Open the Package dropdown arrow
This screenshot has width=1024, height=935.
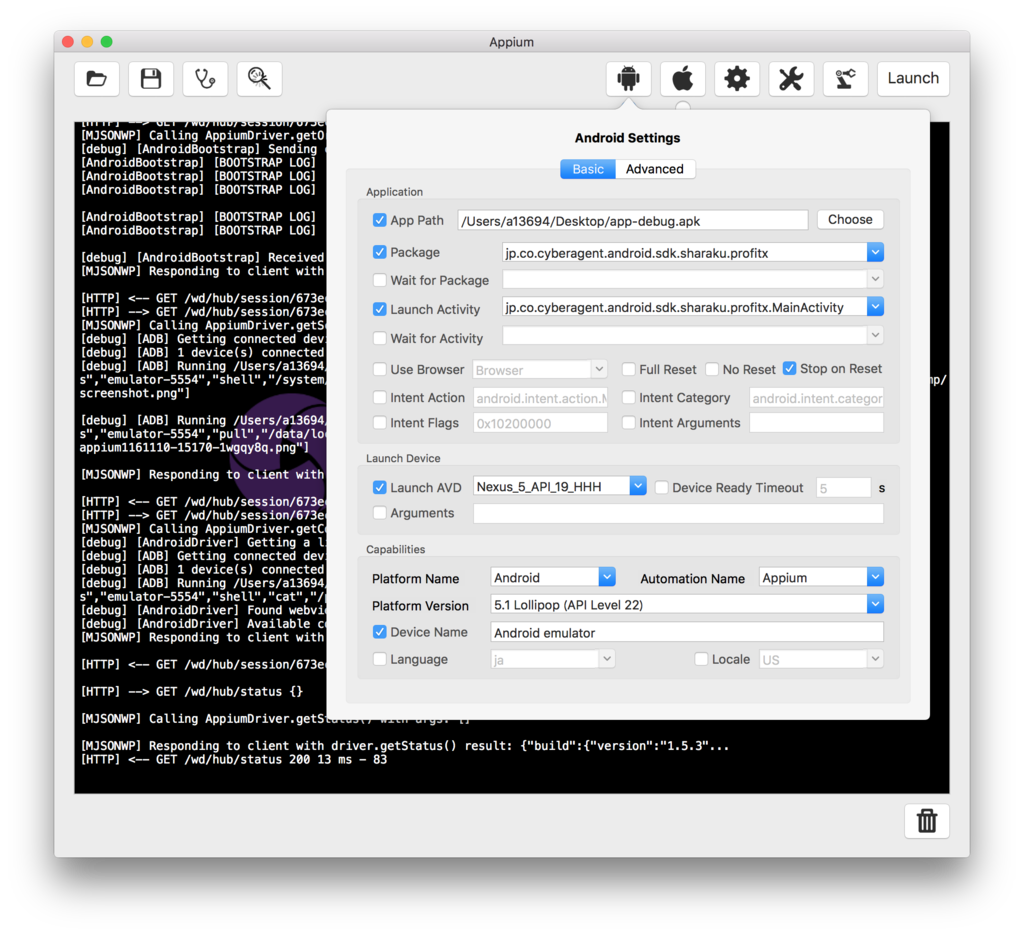875,252
